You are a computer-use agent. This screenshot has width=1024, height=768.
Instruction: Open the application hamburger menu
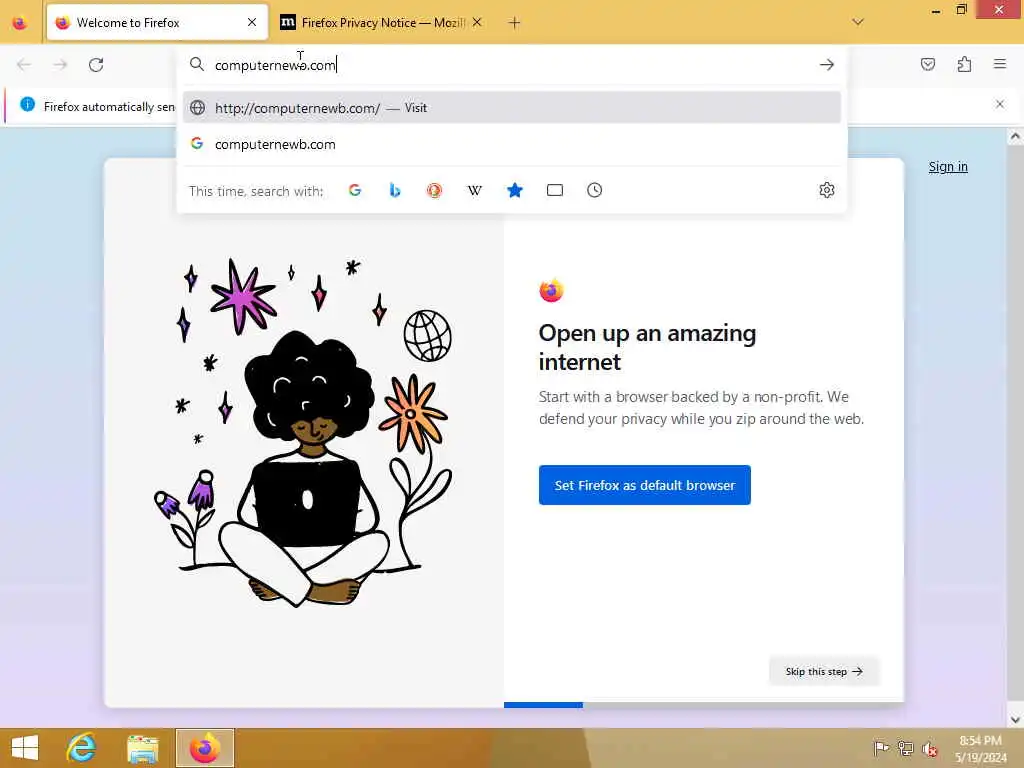tap(1000, 64)
